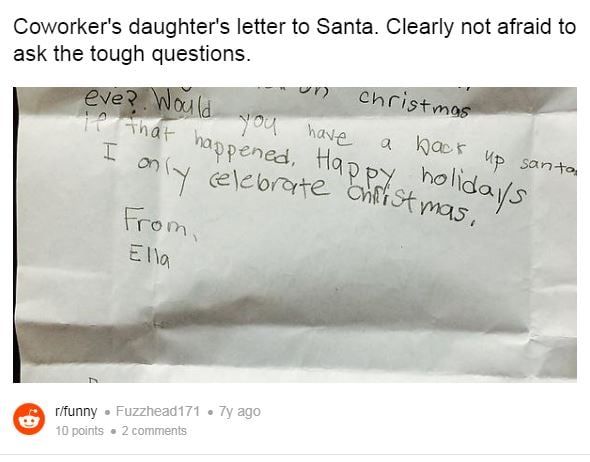Click the 7y ago timestamp

[239, 411]
